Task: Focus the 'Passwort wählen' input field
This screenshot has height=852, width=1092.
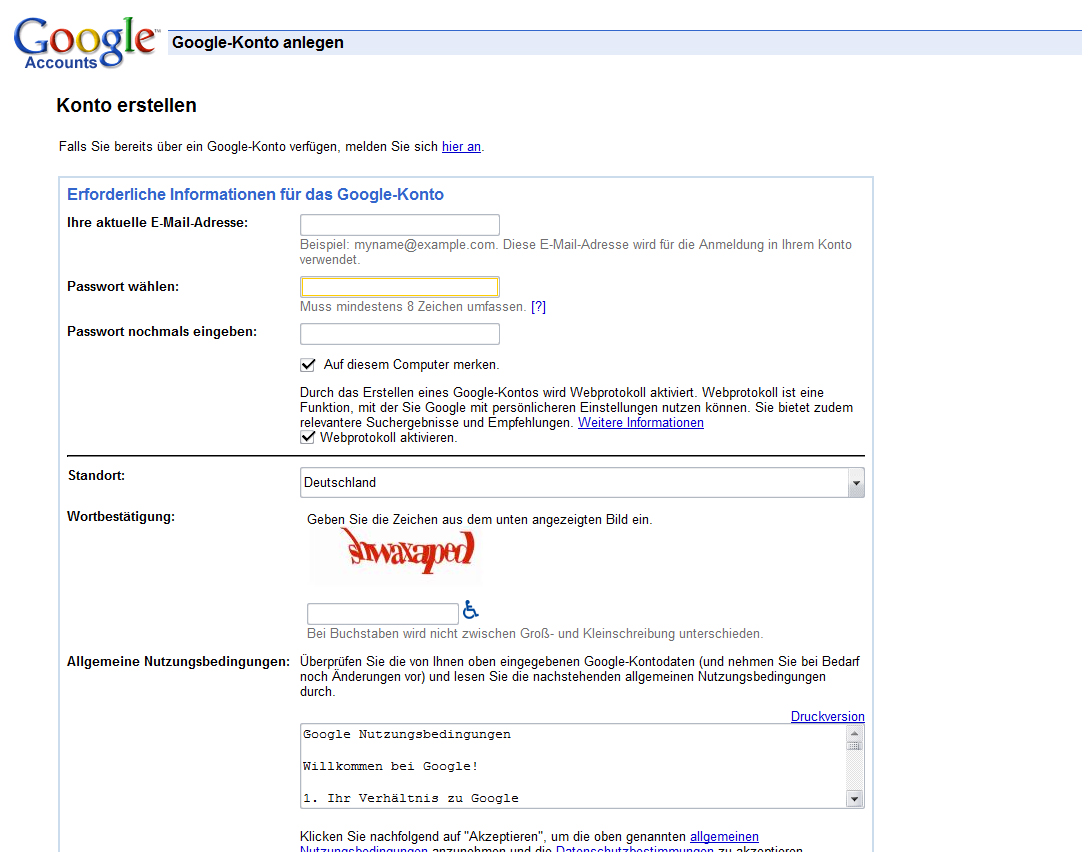Action: click(x=400, y=287)
